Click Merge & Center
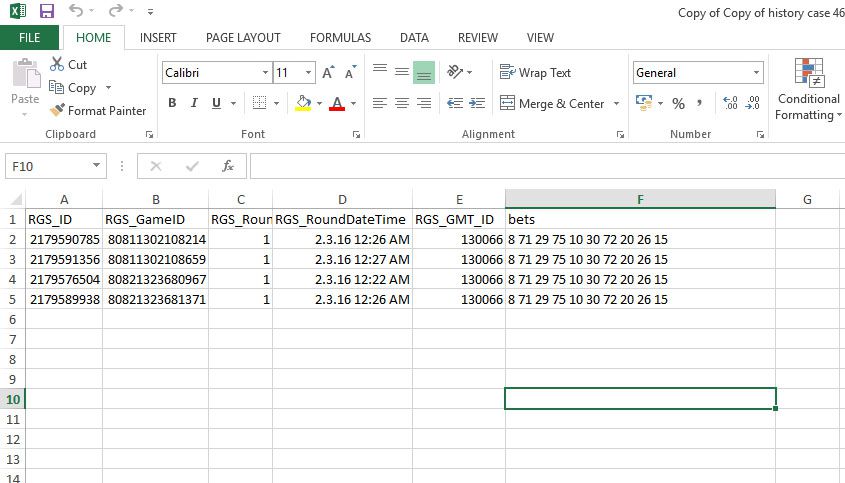The width and height of the screenshot is (845, 483). point(552,104)
